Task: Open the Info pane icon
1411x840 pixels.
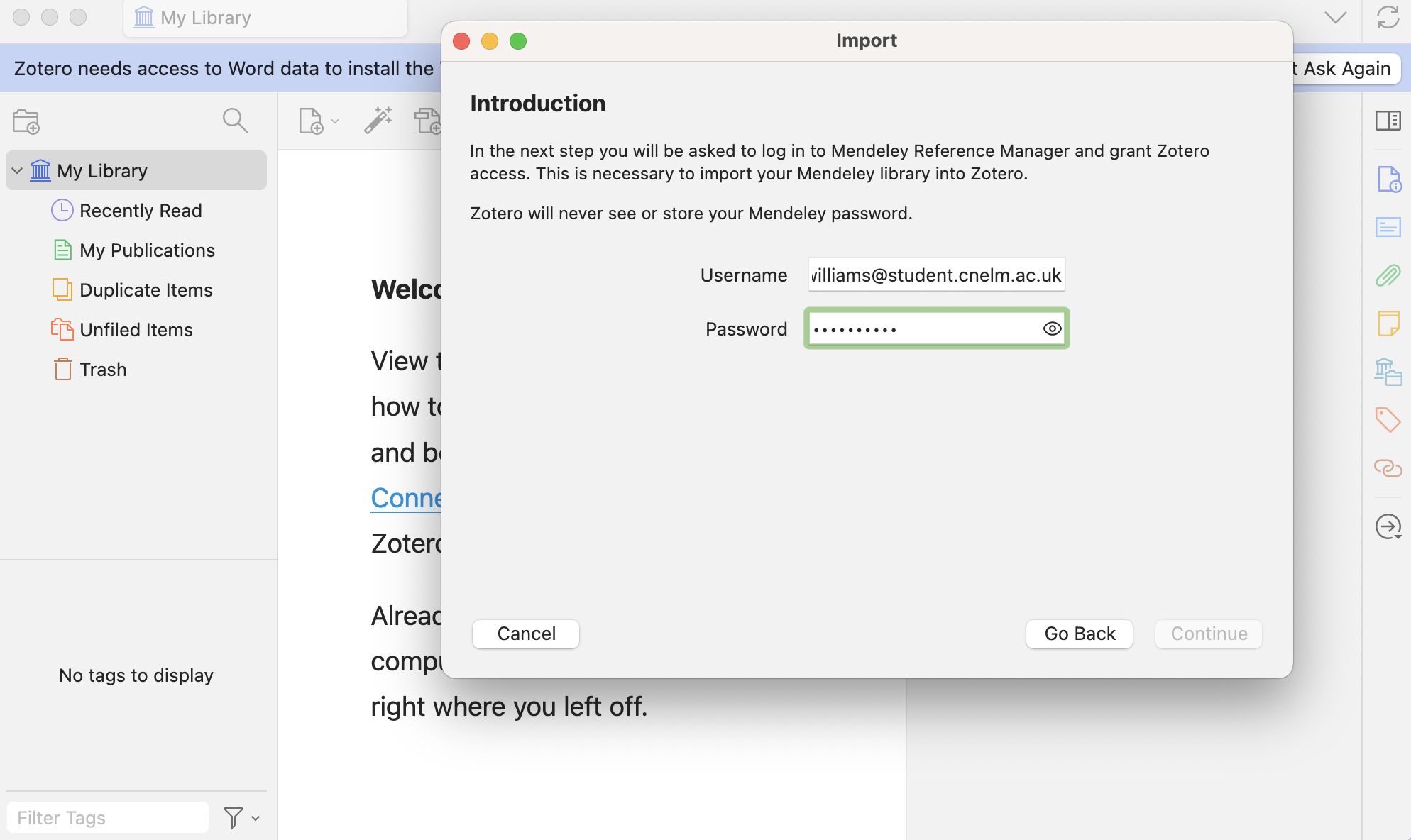Action: click(1388, 179)
